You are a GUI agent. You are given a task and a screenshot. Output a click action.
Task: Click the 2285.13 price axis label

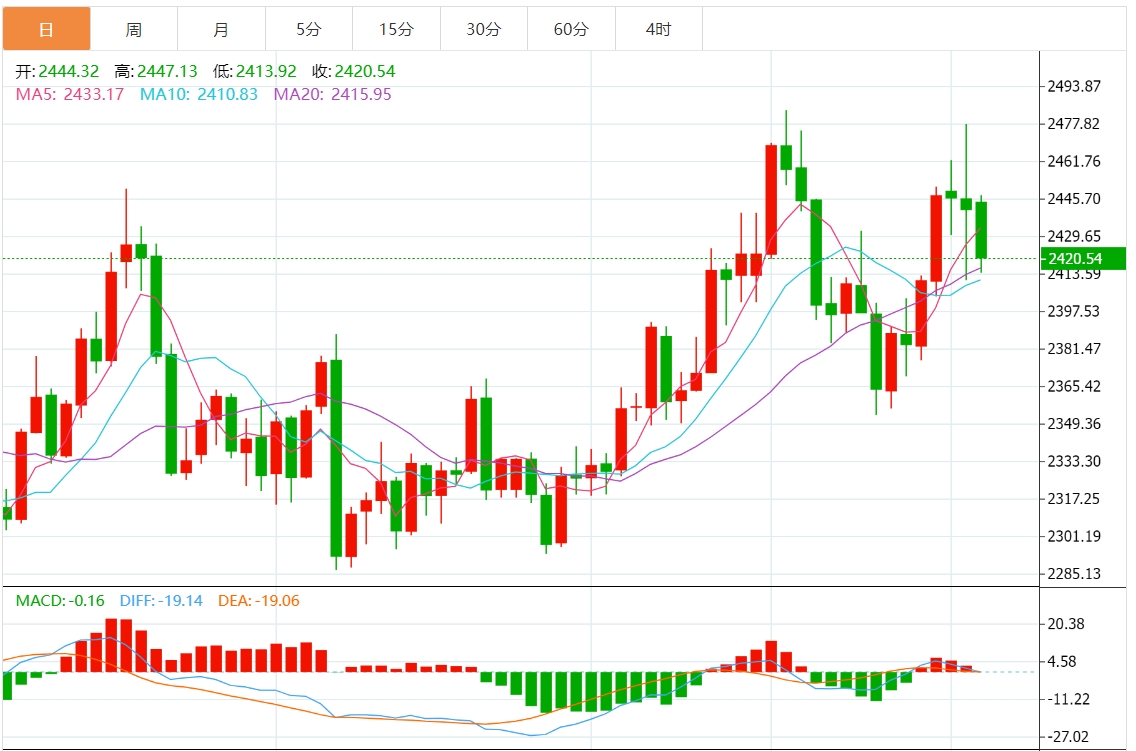click(1074, 574)
